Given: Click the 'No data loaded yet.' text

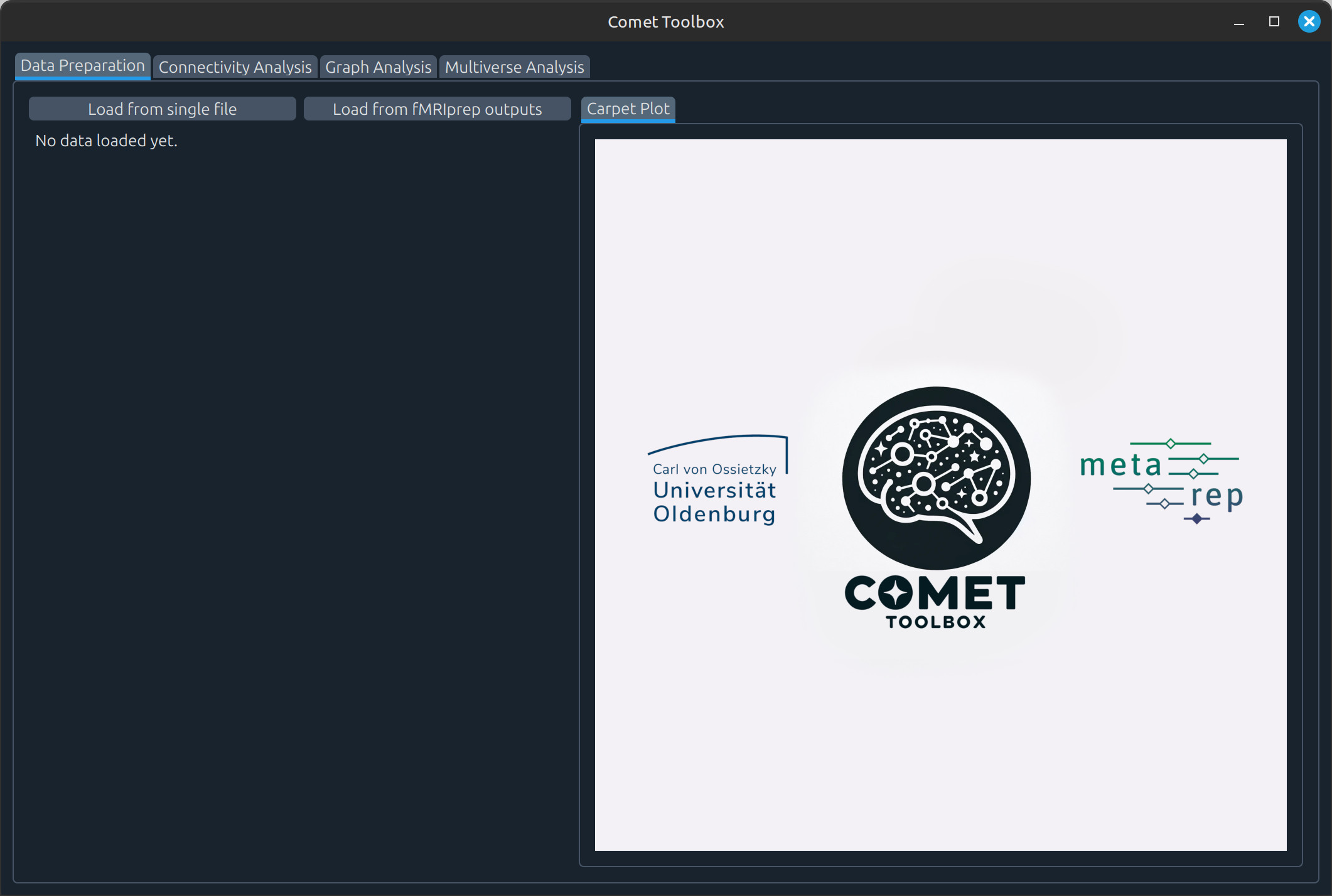Looking at the screenshot, I should [107, 141].
